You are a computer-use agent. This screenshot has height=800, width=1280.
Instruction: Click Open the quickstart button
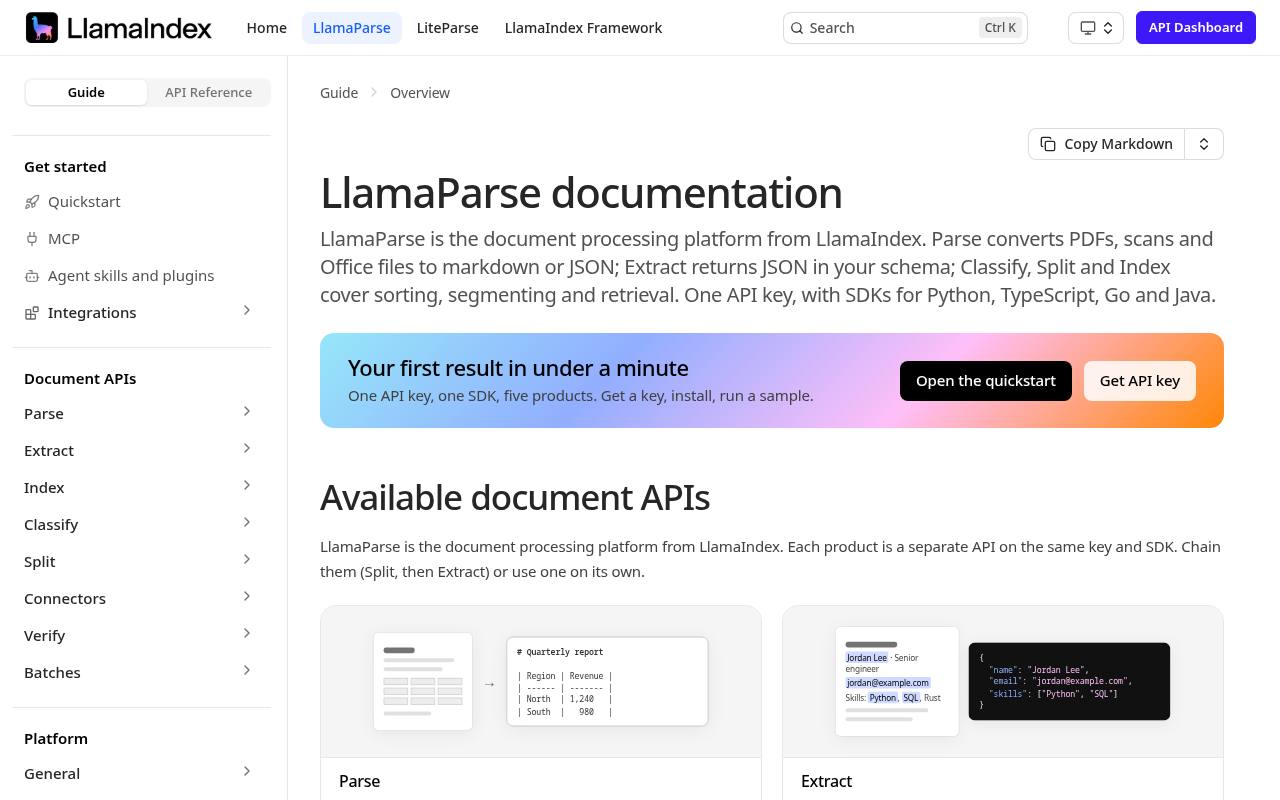pos(986,381)
